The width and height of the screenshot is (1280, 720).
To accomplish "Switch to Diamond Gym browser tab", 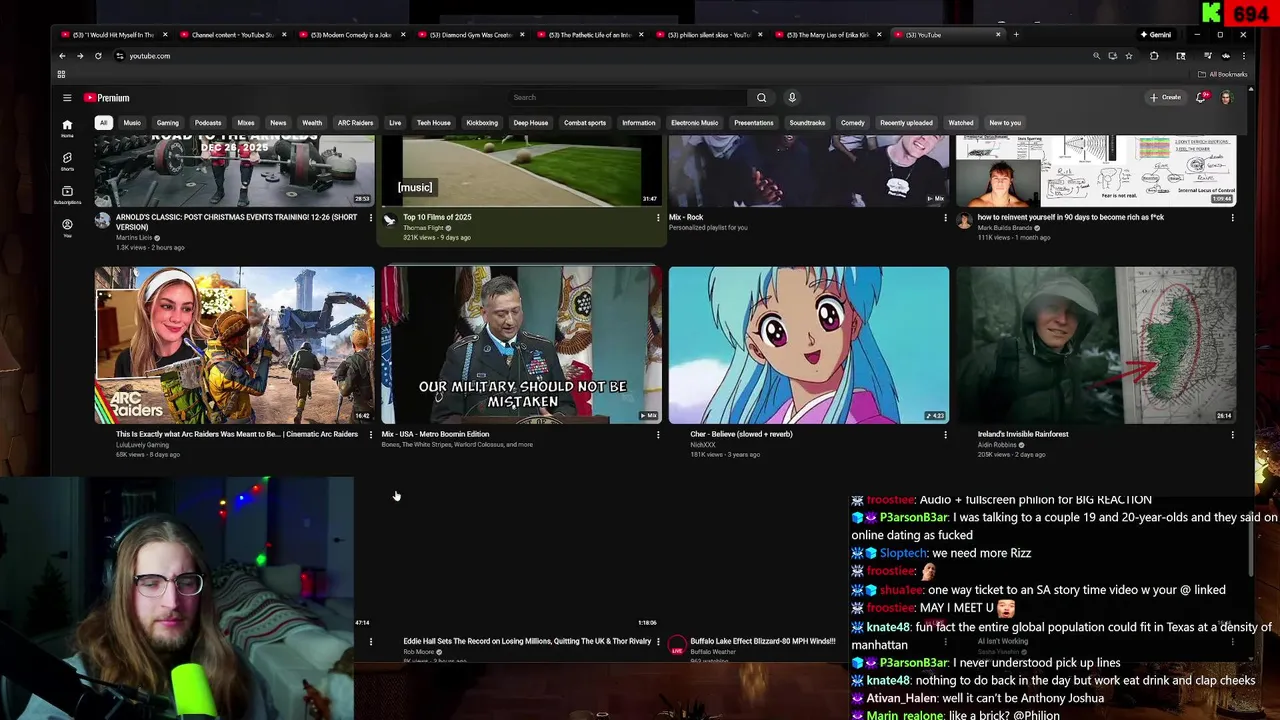I will click(x=469, y=35).
